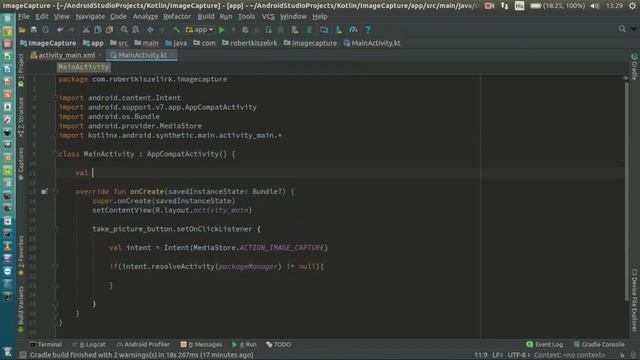Open the Window menu
Screen dimensions: 640x360
[293, 16]
